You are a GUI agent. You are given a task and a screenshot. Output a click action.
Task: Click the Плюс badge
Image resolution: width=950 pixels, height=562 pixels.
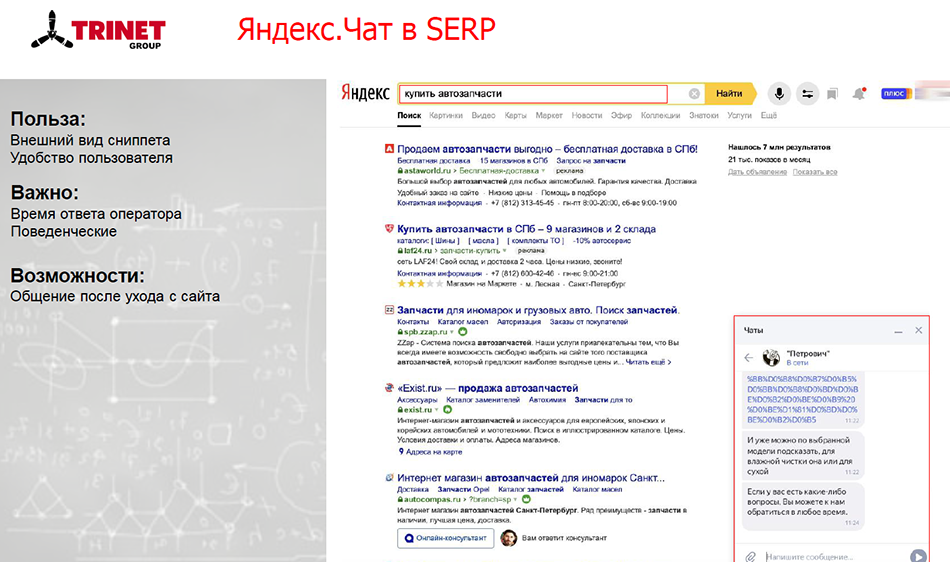pyautogui.click(x=895, y=93)
